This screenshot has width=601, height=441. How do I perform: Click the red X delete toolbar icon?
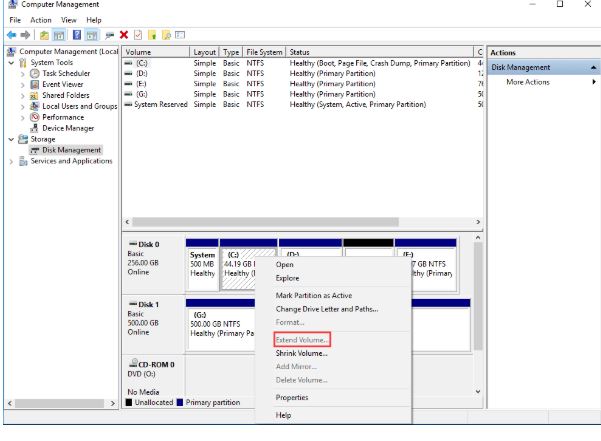pos(124,35)
